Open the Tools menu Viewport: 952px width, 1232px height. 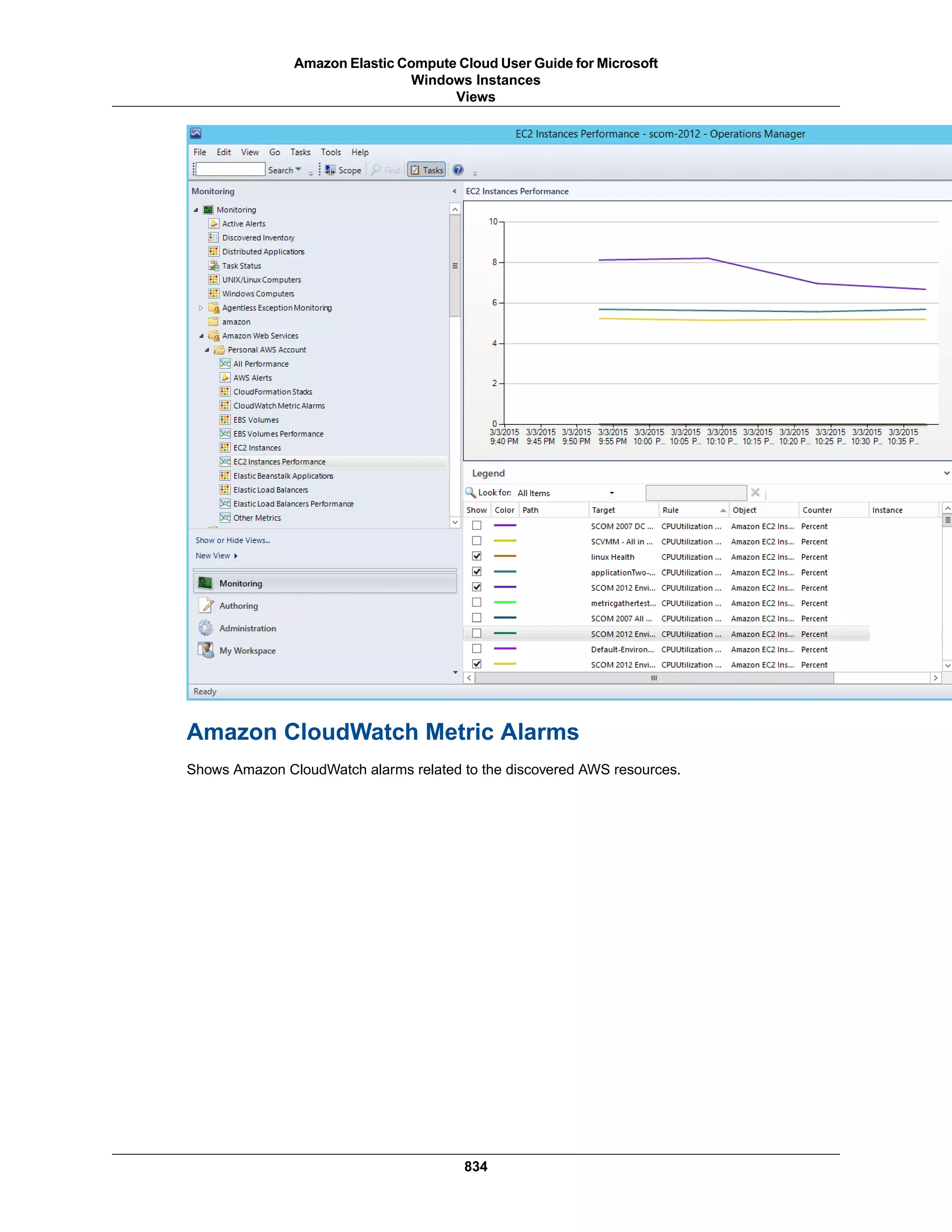331,152
